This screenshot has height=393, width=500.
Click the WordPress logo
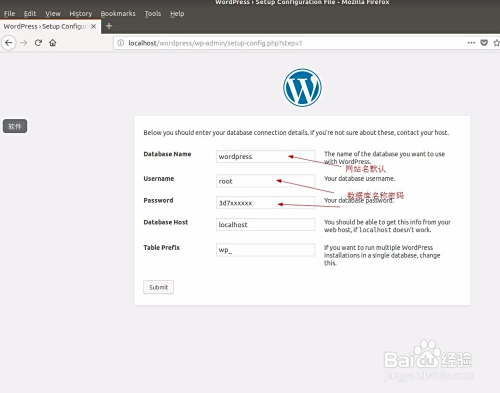click(302, 88)
